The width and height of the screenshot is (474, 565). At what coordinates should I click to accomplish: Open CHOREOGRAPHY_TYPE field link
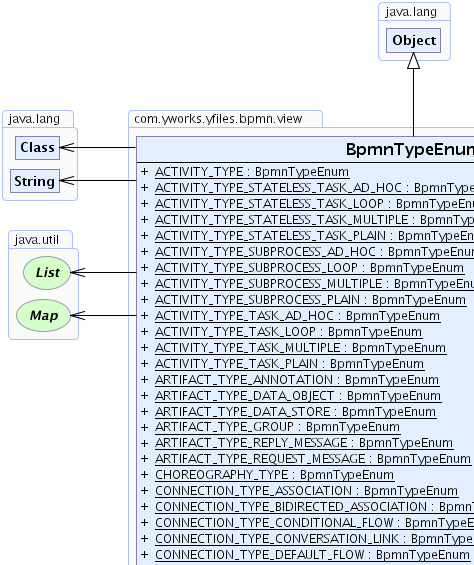[x=274, y=475]
